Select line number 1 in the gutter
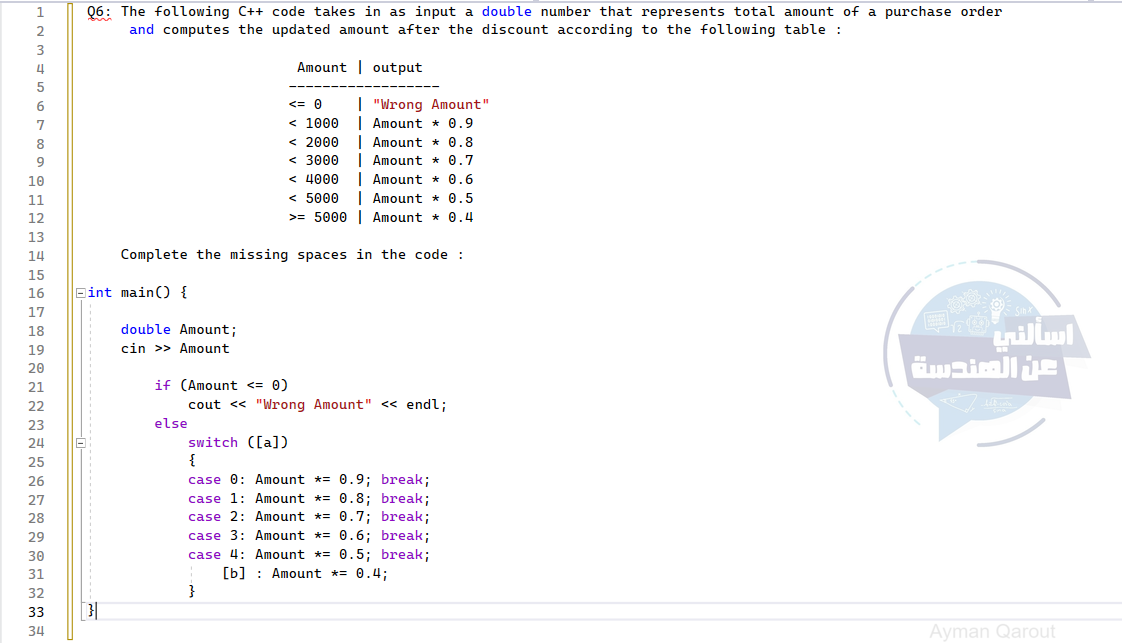1122x643 pixels. [x=39, y=12]
